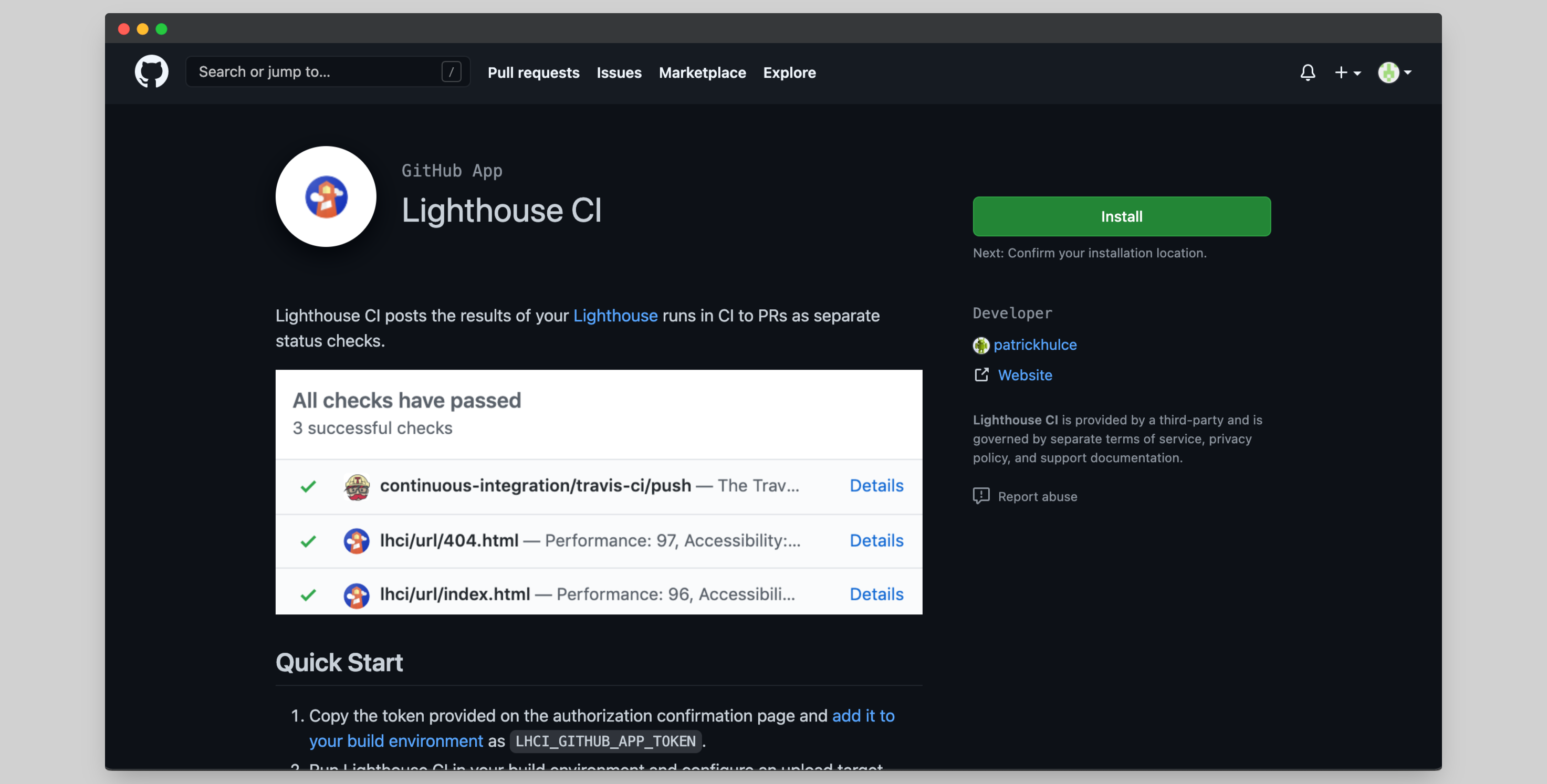
Task: Close the window with the red button
Action: (124, 29)
